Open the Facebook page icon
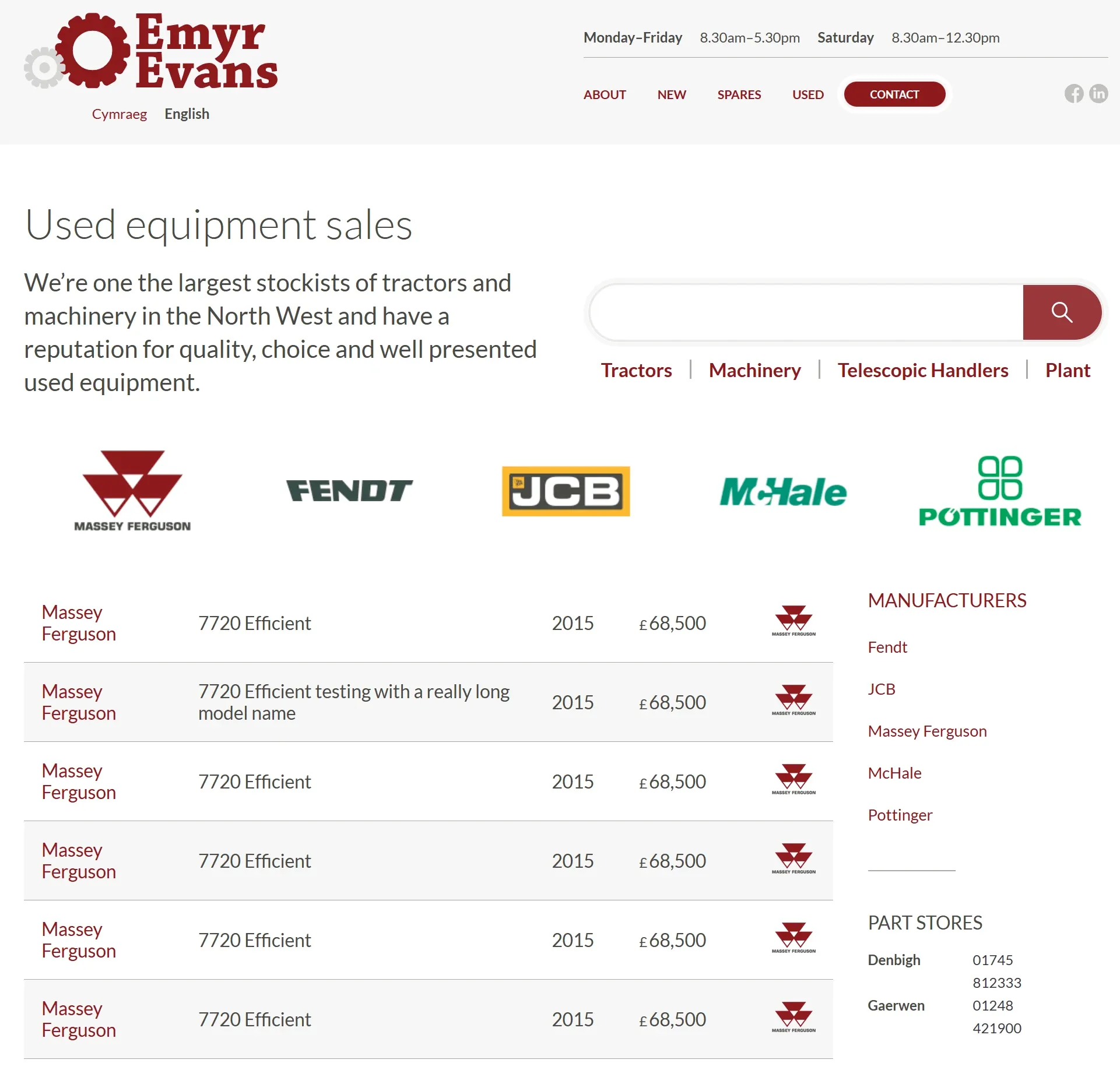This screenshot has height=1070, width=1120. [1074, 94]
